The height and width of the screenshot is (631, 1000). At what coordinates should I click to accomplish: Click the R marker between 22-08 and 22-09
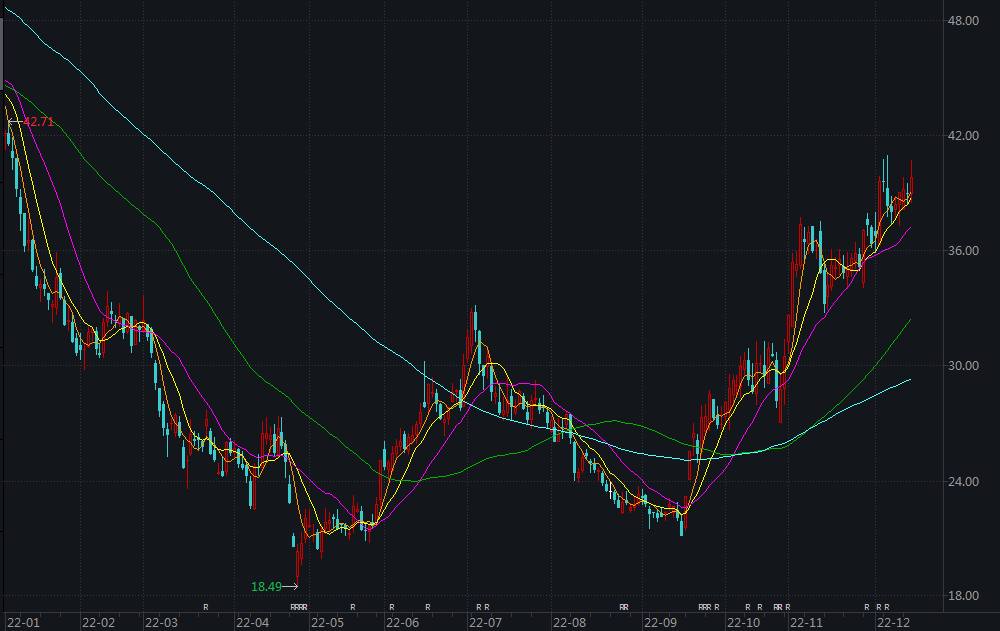coord(623,607)
